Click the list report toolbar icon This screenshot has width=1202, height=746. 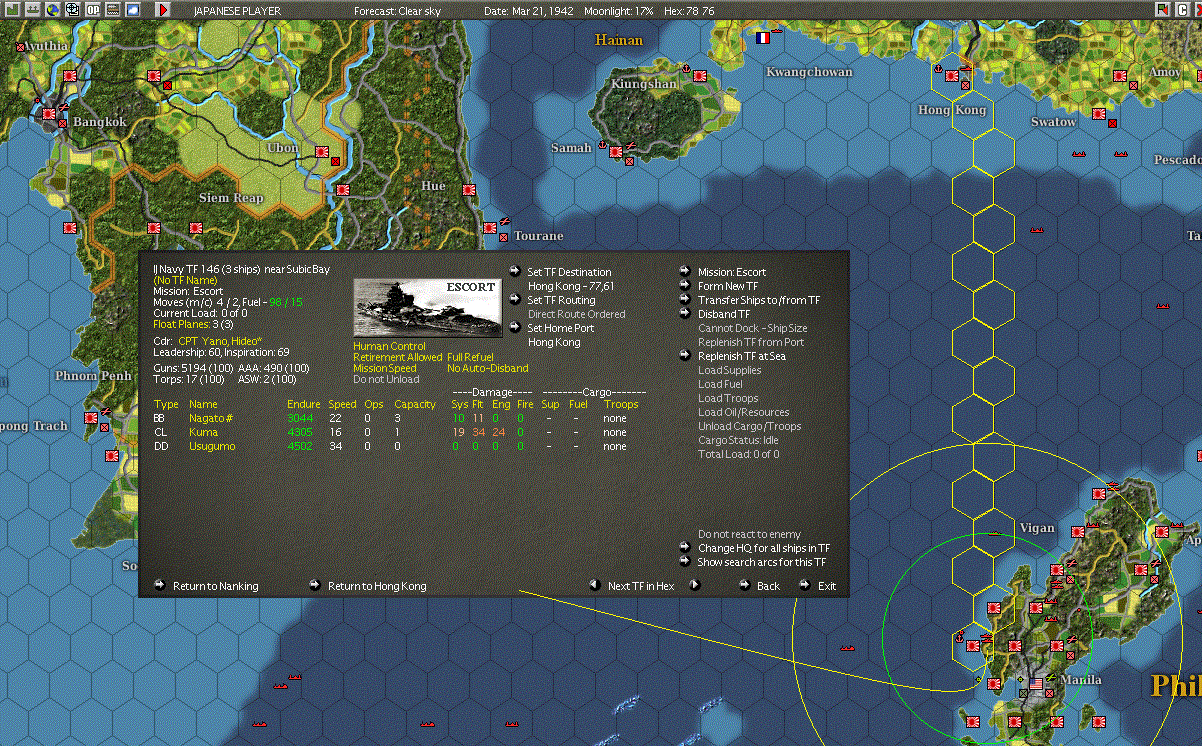tap(112, 10)
